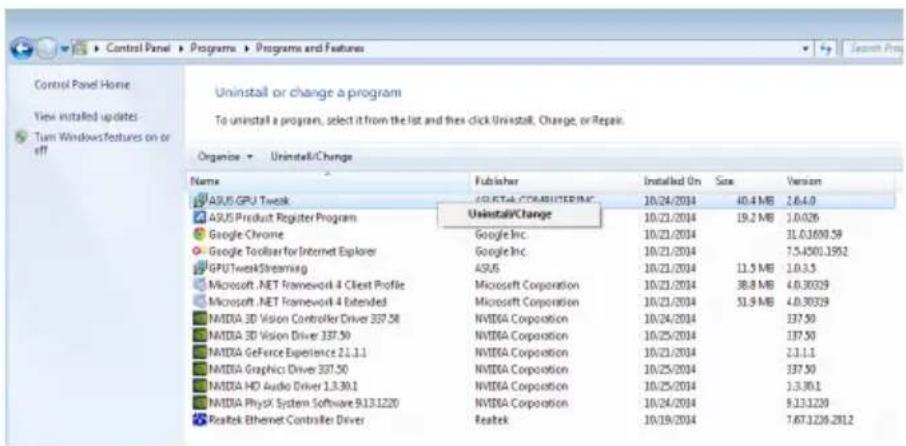Expand the arrow after Programs breadcrumb
The width and height of the screenshot is (906, 446).
(x=246, y=49)
